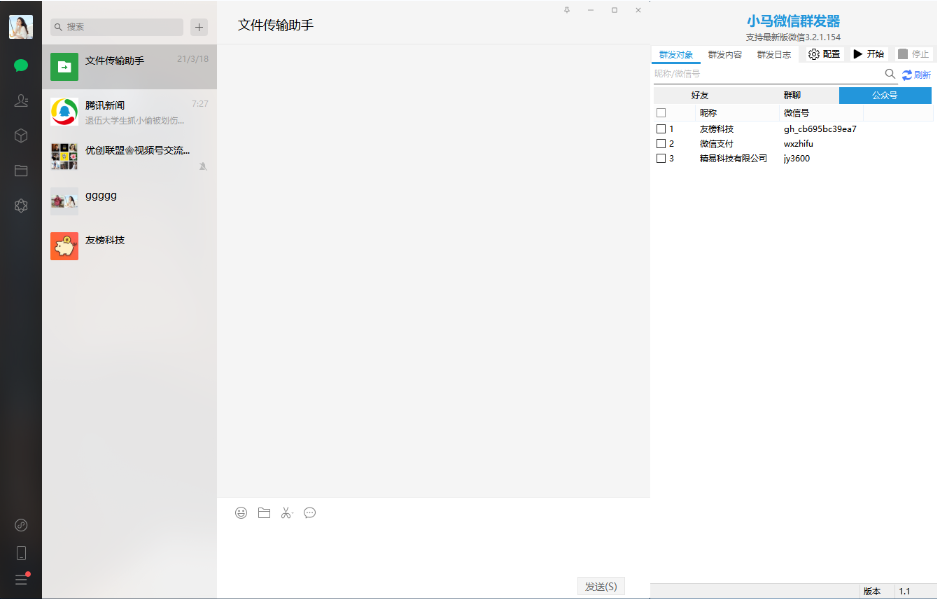Check the box for 微信支付 row
The image size is (937, 599).
661,144
